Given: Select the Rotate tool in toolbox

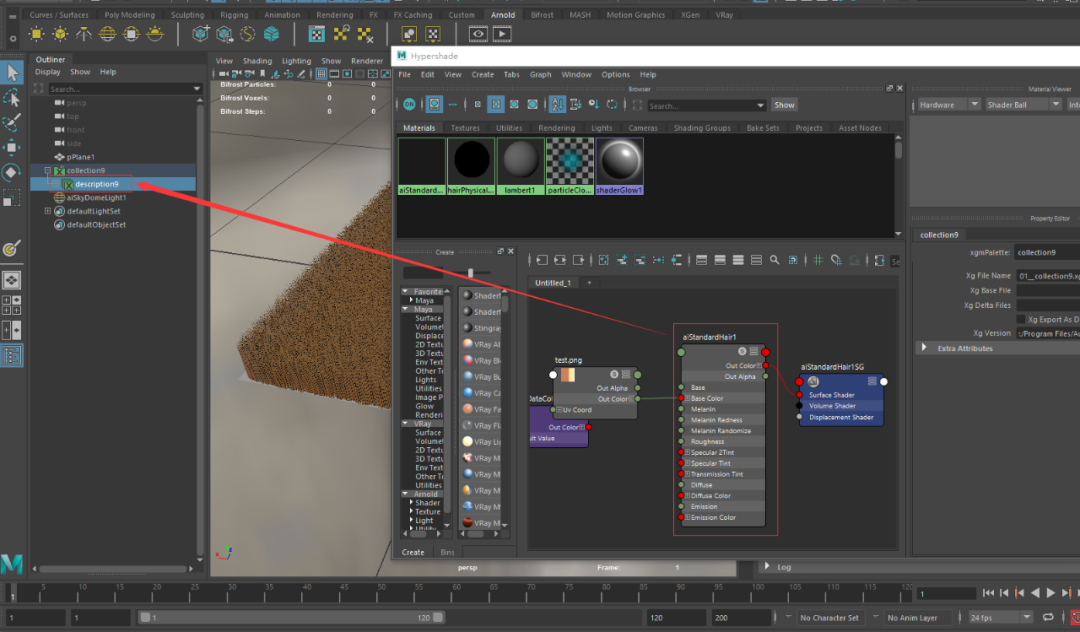Looking at the screenshot, I should [x=12, y=172].
